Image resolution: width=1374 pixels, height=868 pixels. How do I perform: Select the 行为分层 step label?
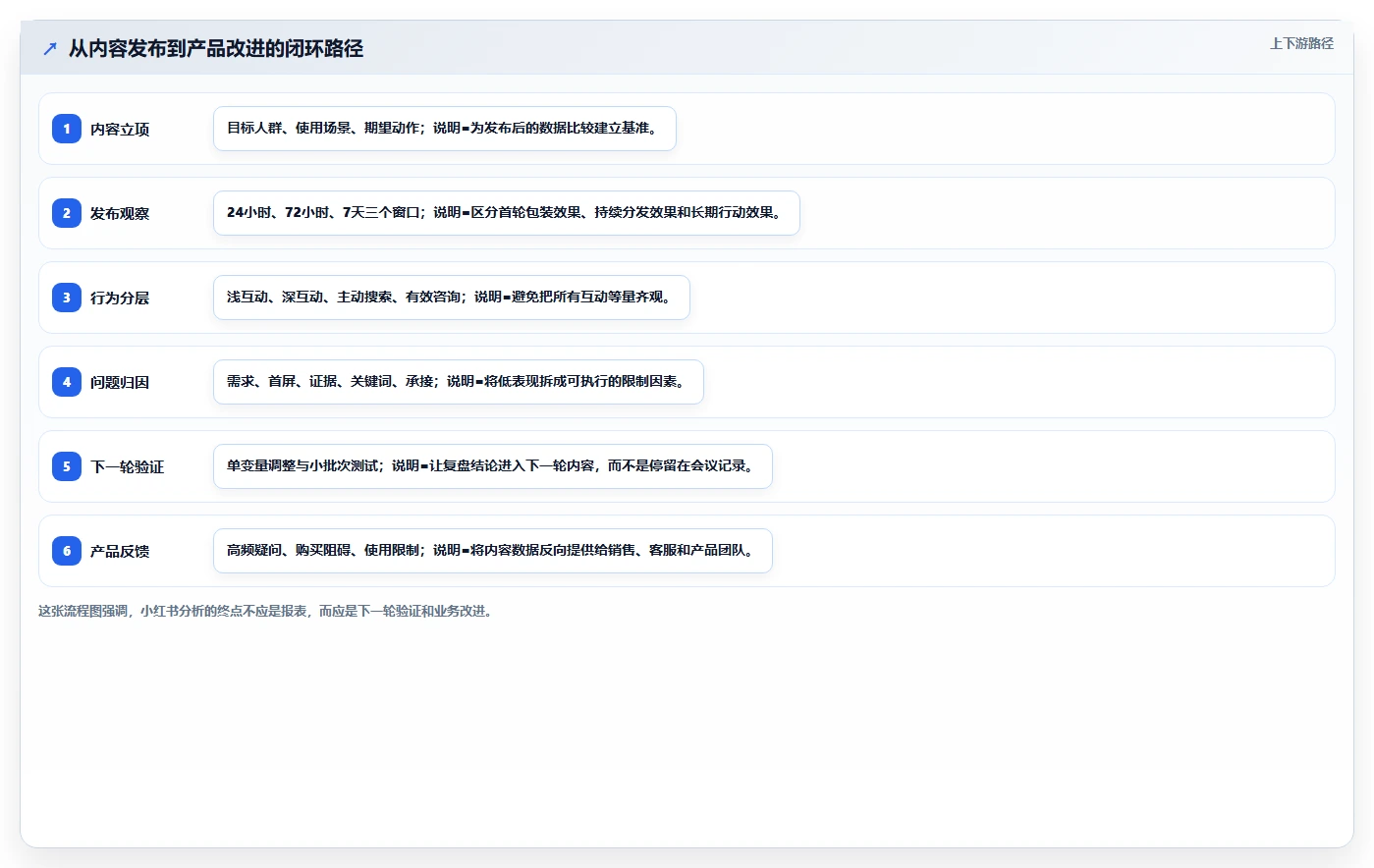pyautogui.click(x=120, y=298)
